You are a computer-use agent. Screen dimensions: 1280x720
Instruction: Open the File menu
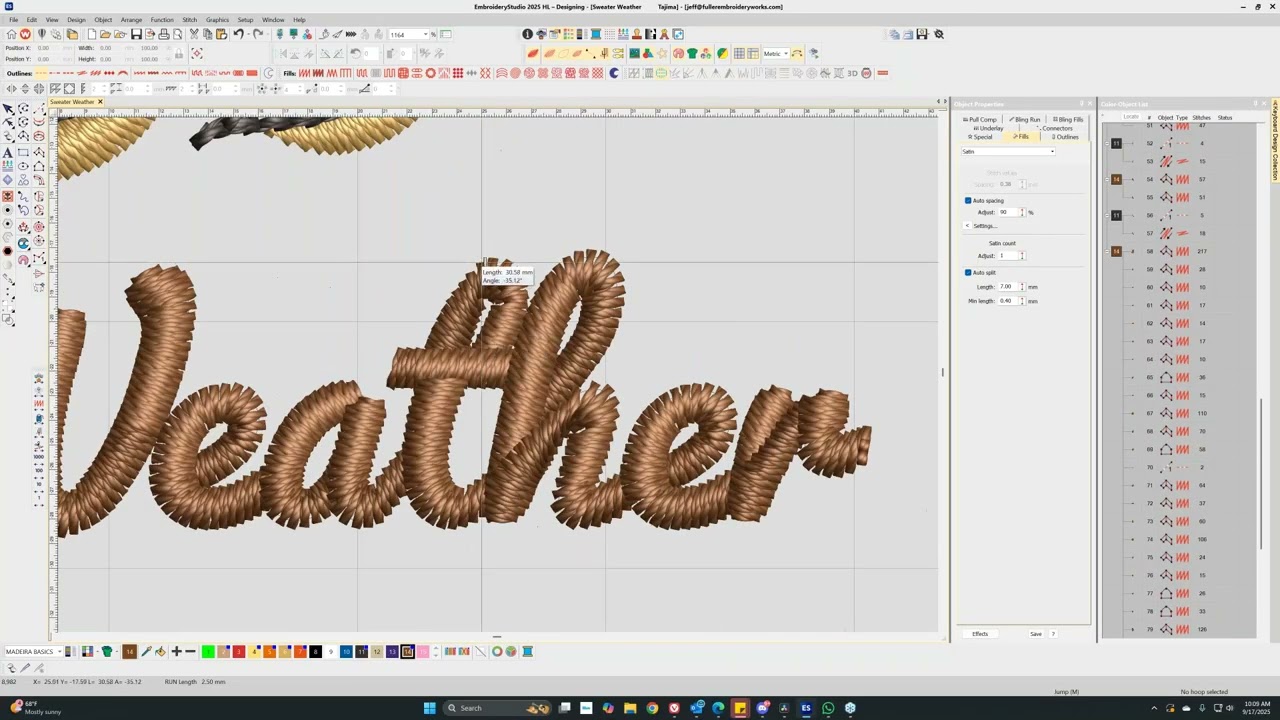(13, 20)
